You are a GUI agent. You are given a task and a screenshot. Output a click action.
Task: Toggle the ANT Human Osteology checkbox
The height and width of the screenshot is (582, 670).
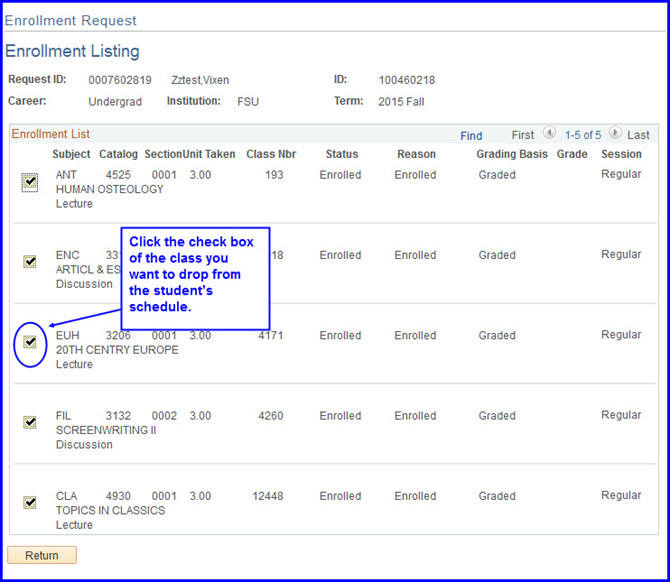30,182
